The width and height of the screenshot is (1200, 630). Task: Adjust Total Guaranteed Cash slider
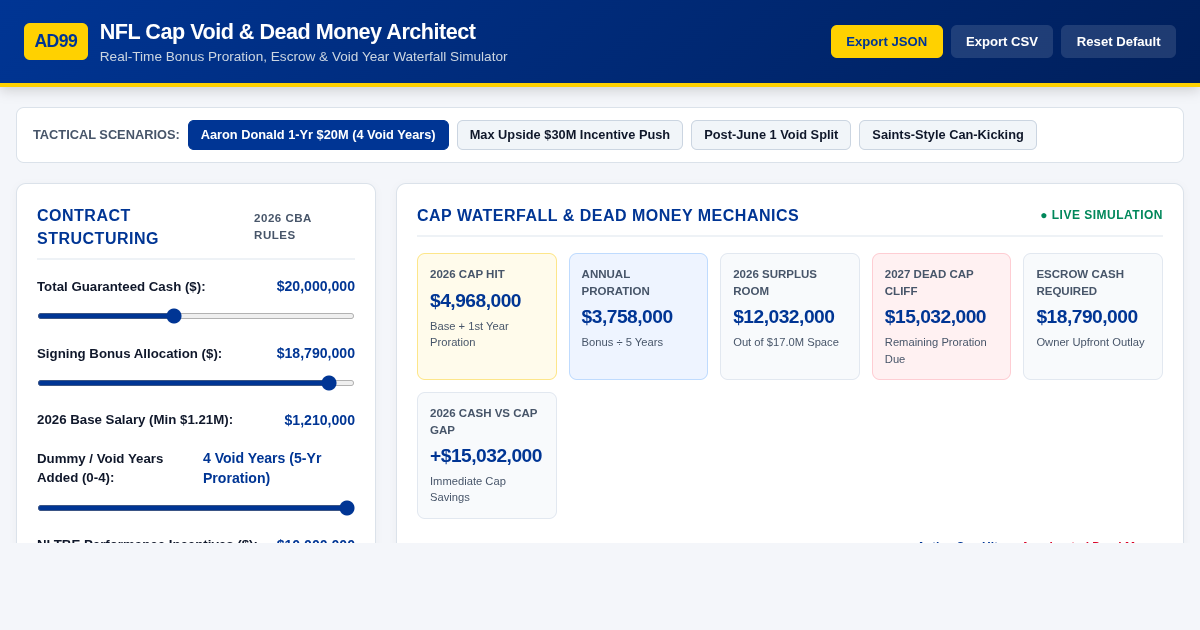196,316
